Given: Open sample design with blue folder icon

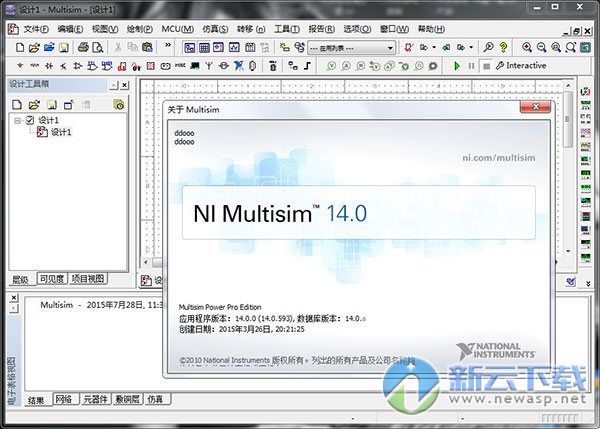Looking at the screenshot, I should (49, 47).
